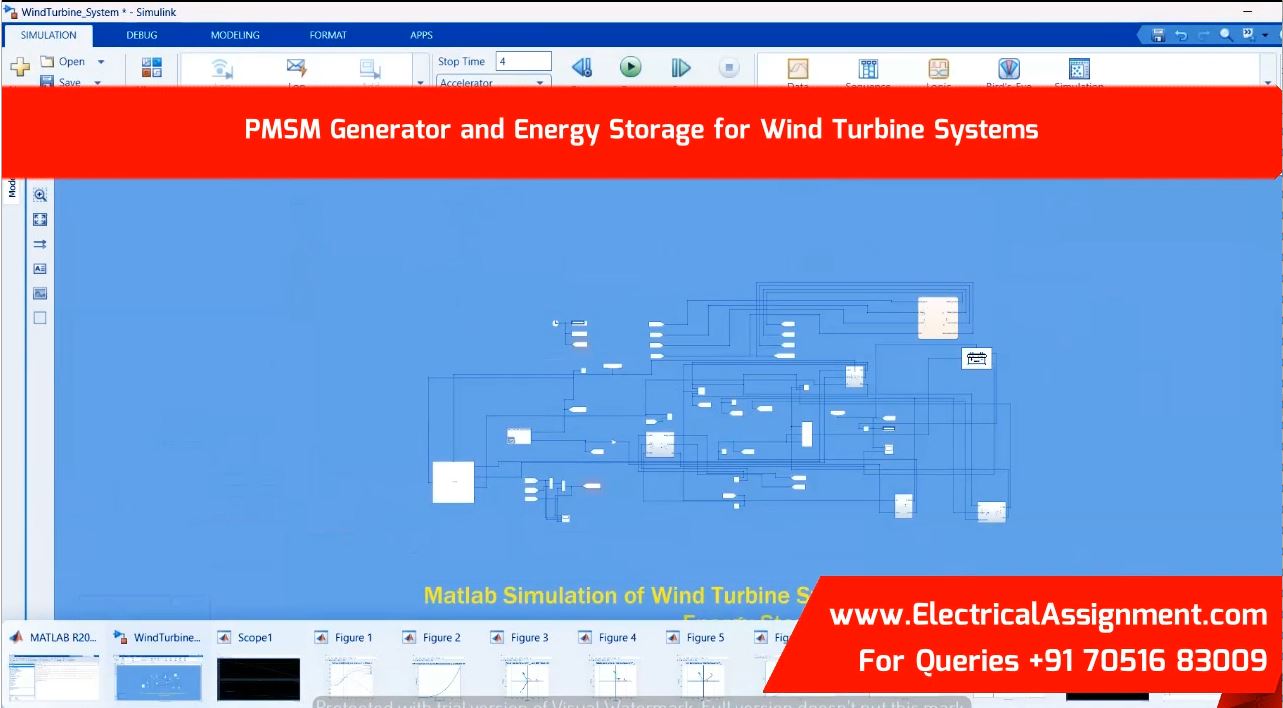Toggle the sample time arrows palette icon
This screenshot has width=1283, height=708.
pos(40,244)
